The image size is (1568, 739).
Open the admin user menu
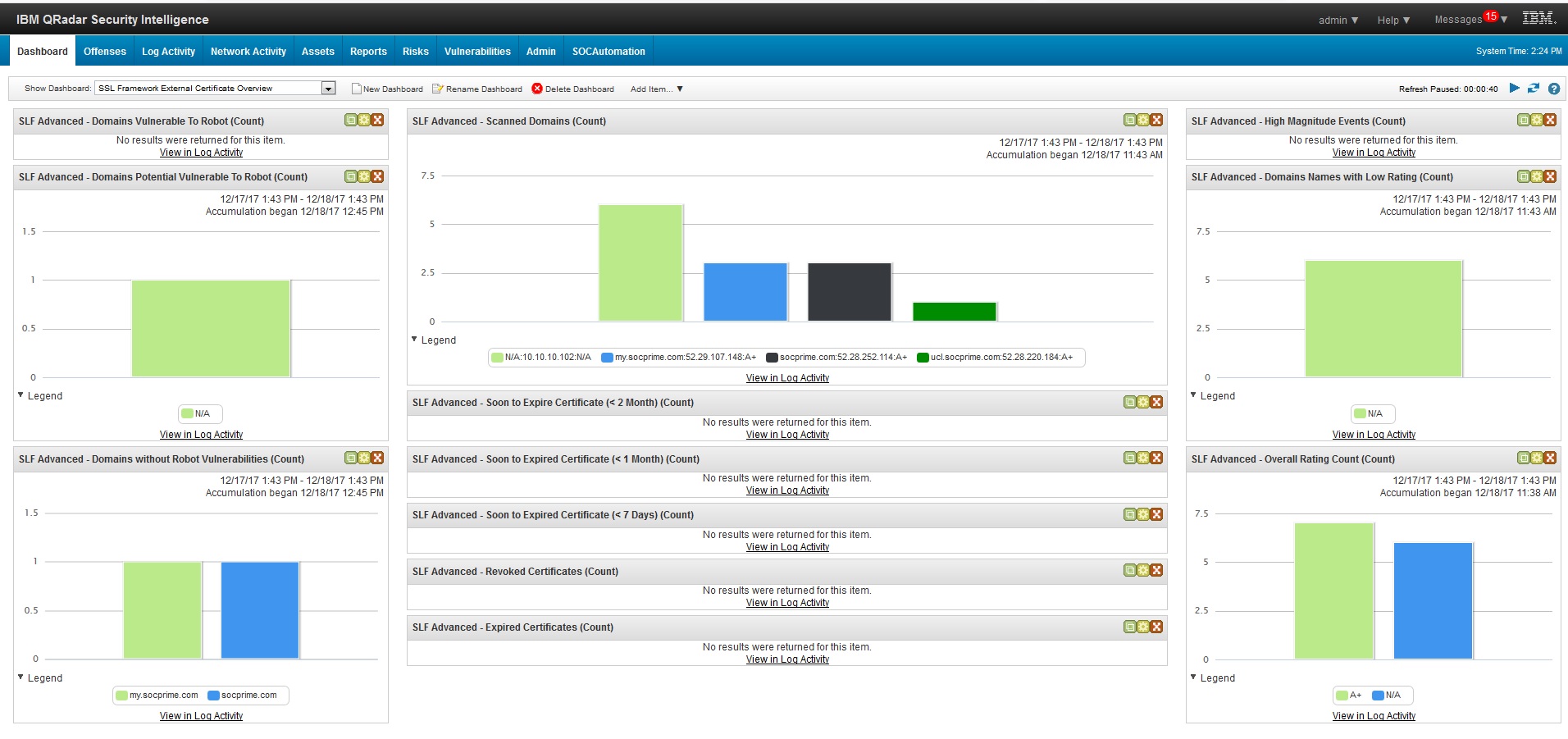(1338, 20)
